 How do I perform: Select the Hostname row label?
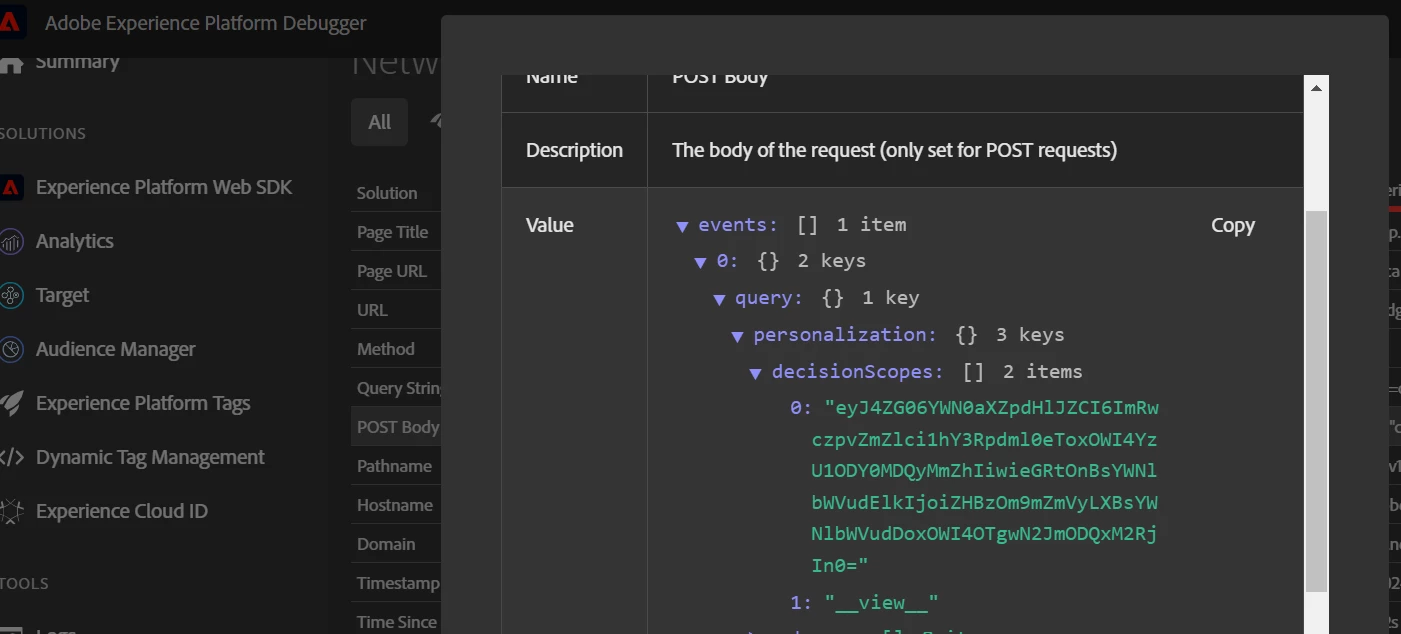pos(395,505)
